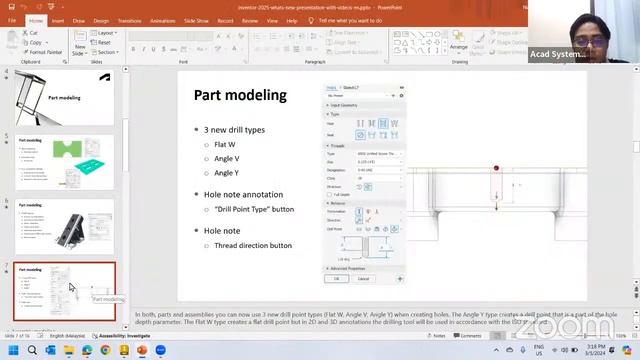Apply Italic formatting
Viewport: 640px width, 360px height.
coord(144,49)
